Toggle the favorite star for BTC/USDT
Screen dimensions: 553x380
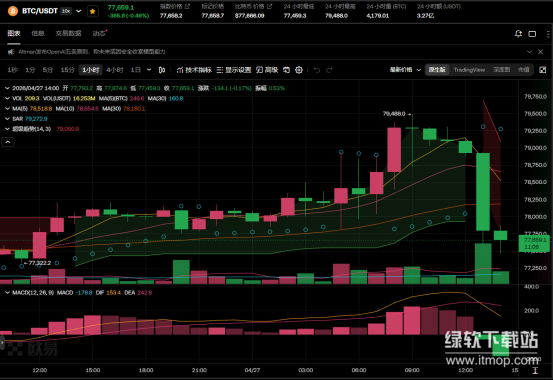click(x=92, y=11)
